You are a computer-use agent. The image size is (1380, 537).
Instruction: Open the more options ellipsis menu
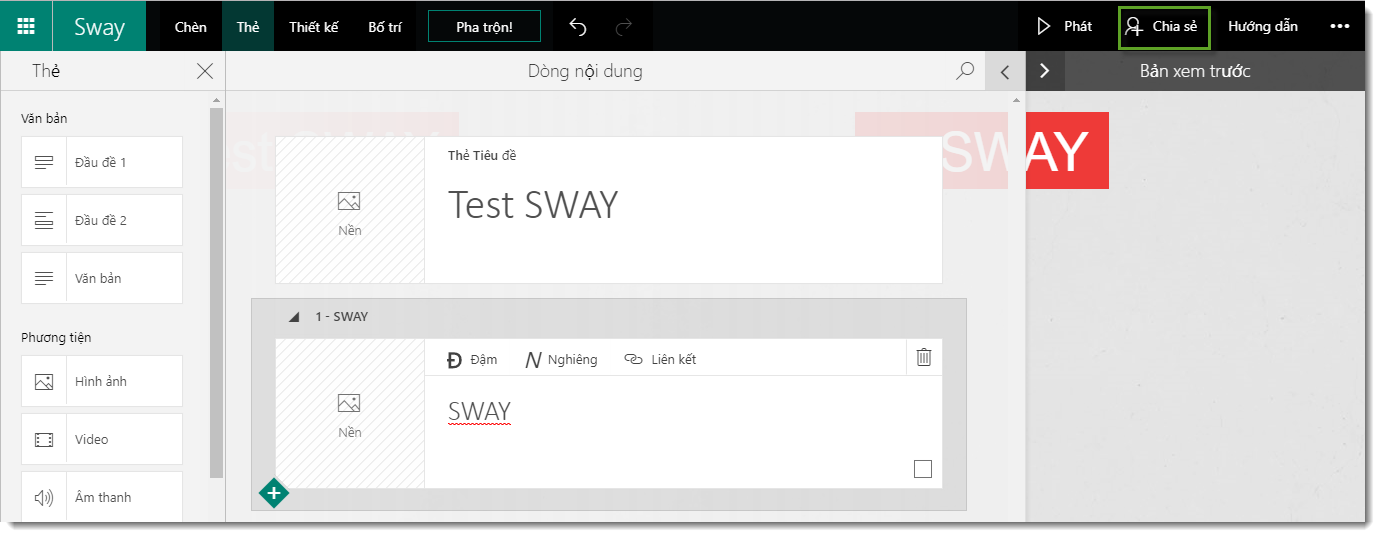(1339, 27)
